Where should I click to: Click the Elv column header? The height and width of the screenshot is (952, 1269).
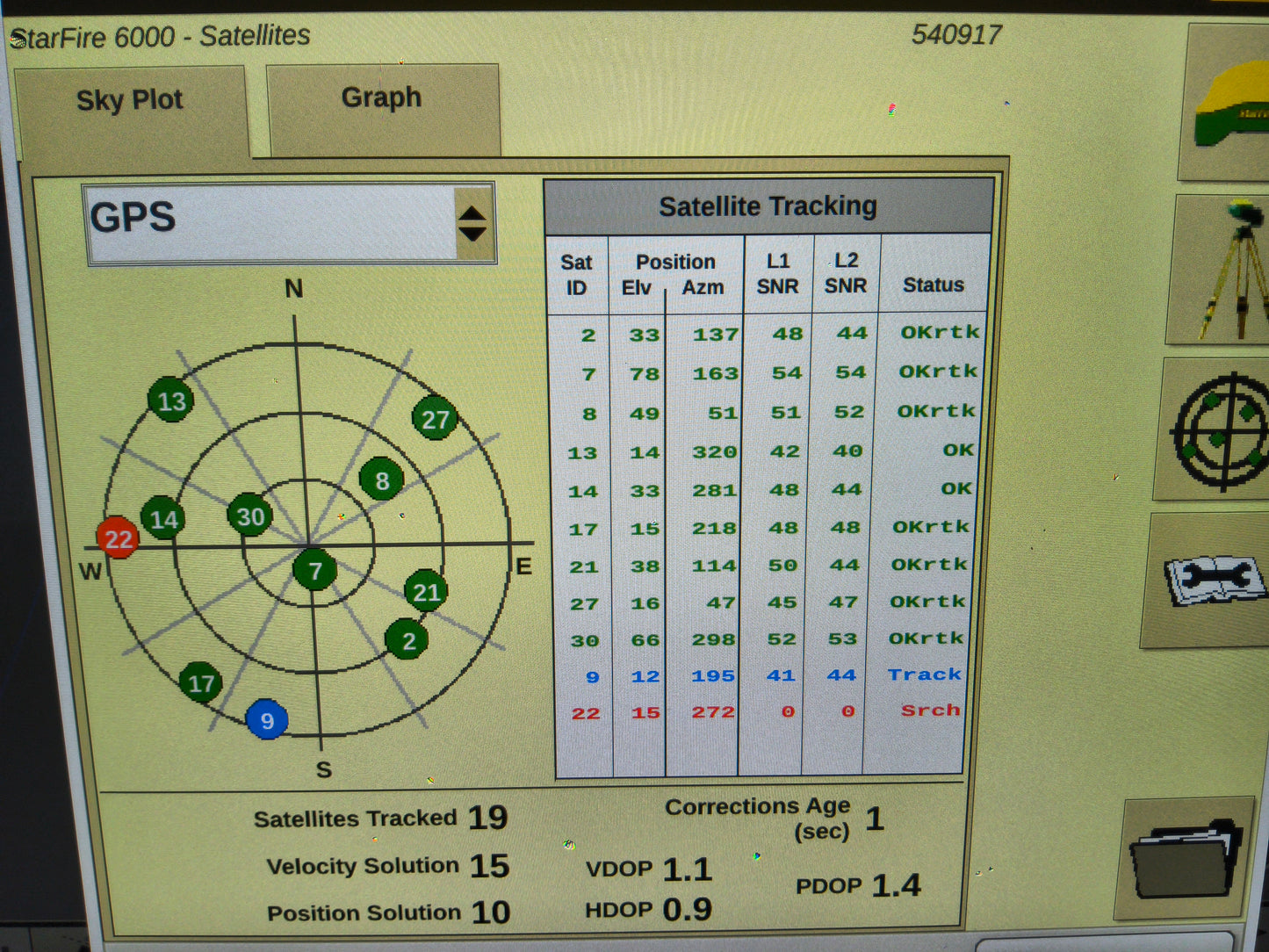pyautogui.click(x=637, y=287)
